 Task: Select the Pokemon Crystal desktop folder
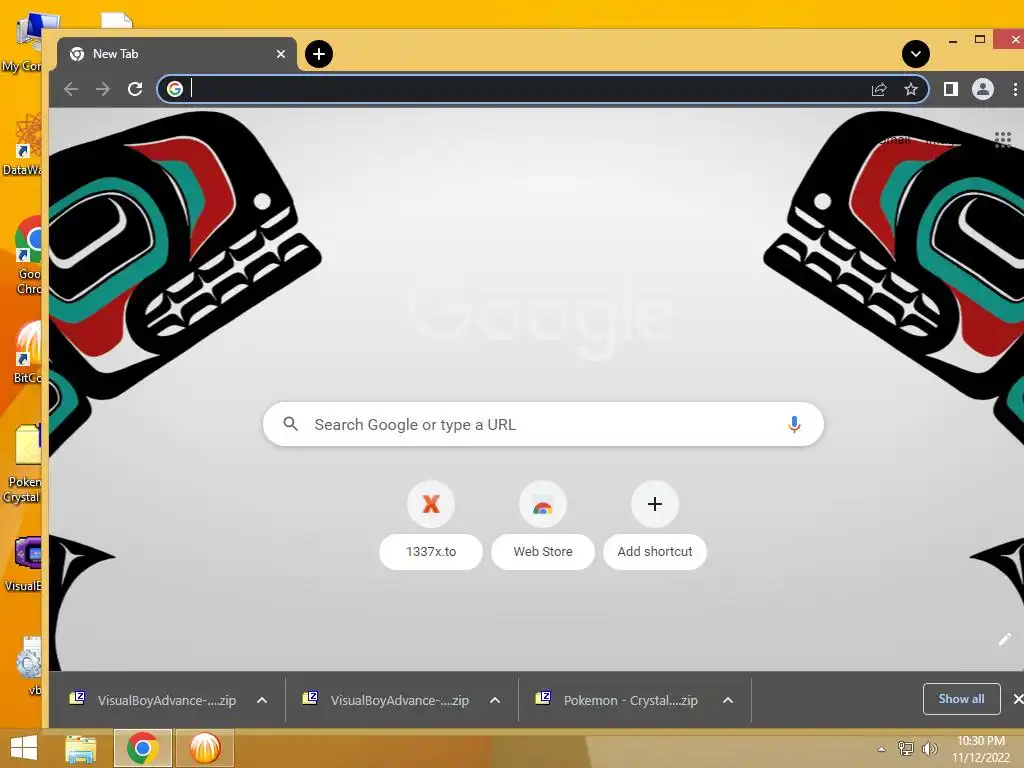pyautogui.click(x=24, y=464)
